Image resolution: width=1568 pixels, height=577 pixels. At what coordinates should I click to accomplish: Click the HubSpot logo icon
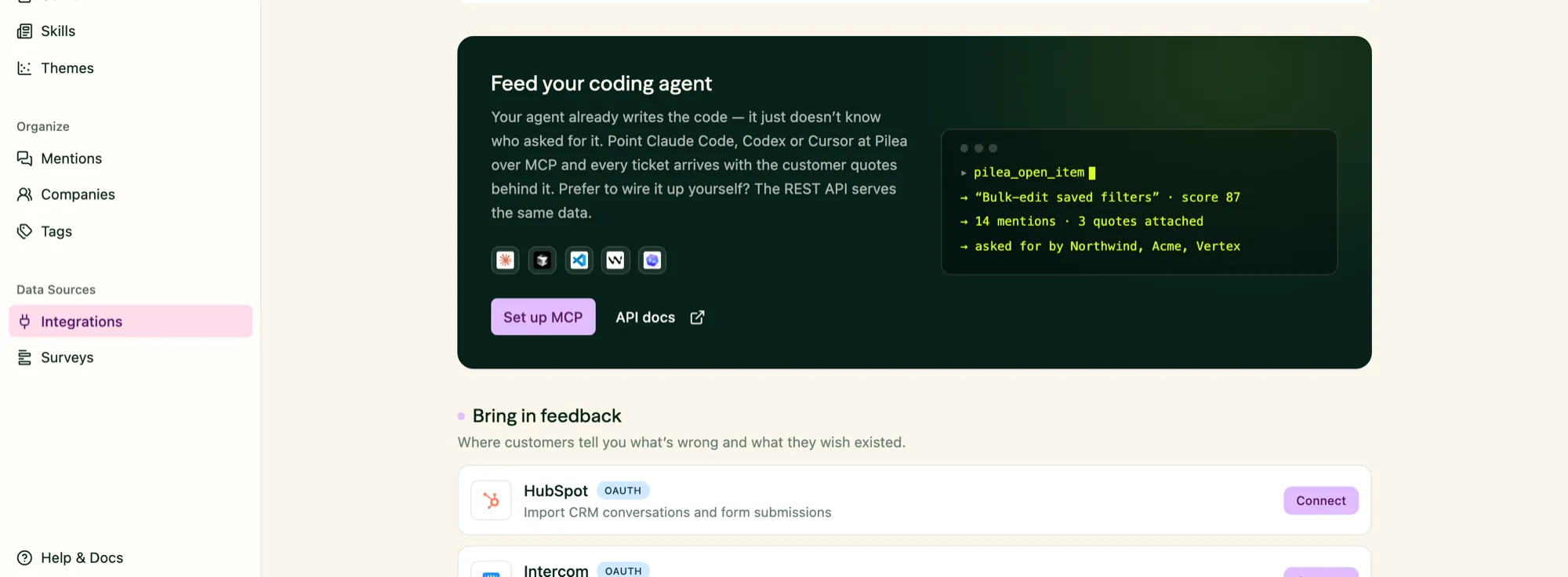tap(491, 500)
